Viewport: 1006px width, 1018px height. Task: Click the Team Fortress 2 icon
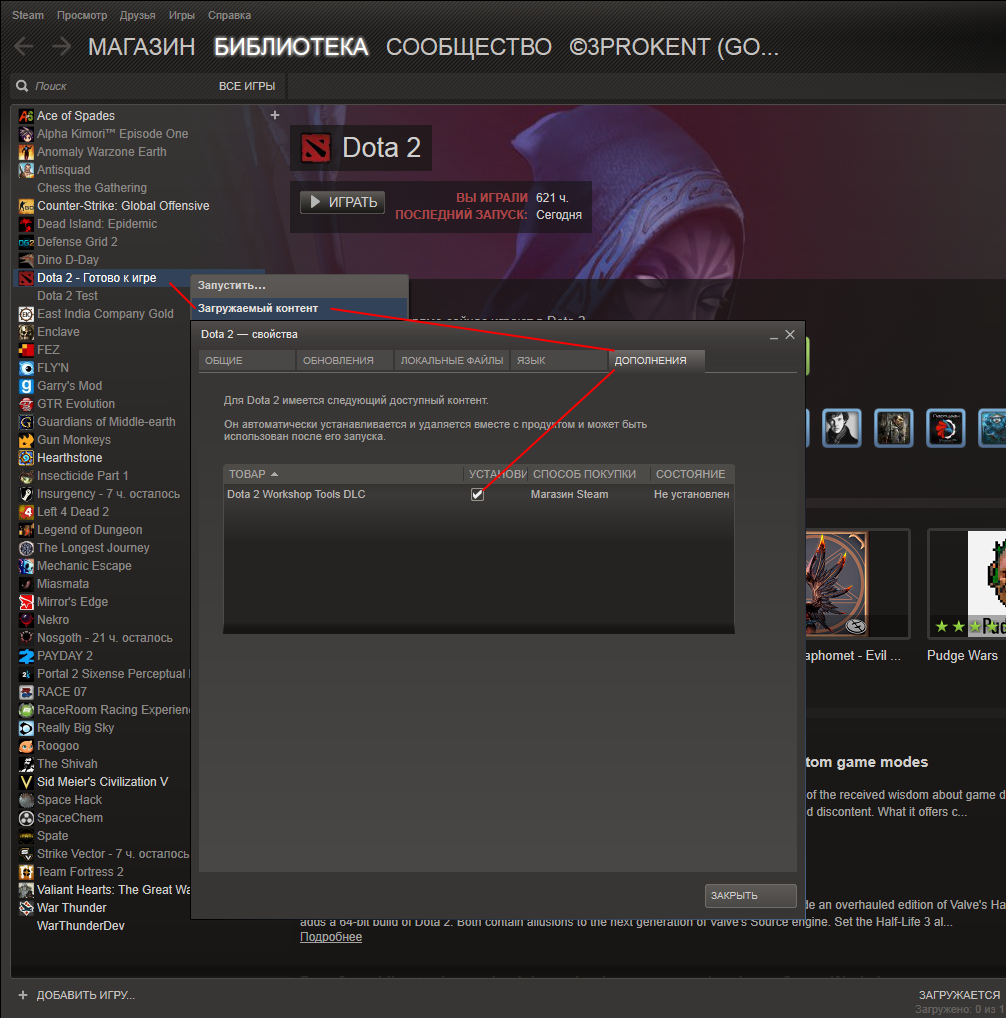(26, 872)
